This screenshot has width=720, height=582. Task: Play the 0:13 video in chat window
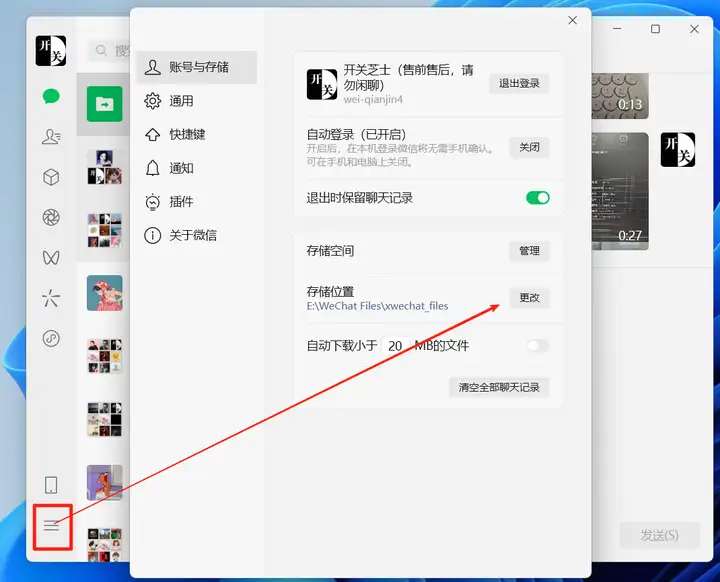click(620, 96)
